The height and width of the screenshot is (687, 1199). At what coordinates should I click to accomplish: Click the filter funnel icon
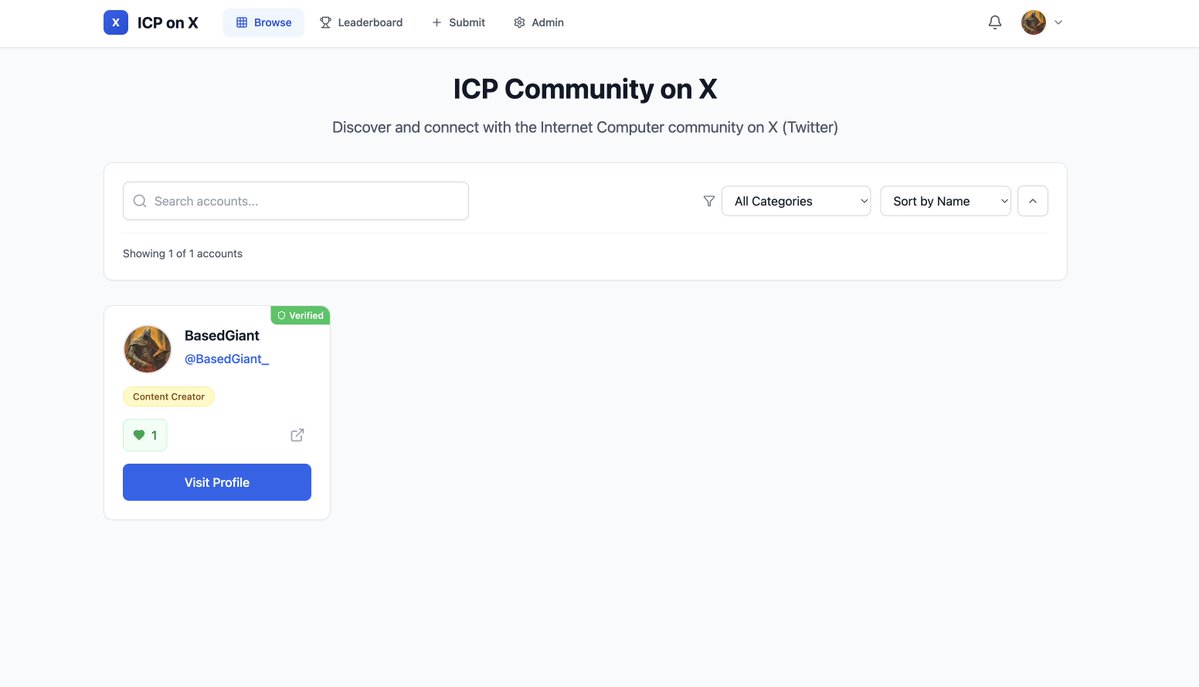(709, 201)
